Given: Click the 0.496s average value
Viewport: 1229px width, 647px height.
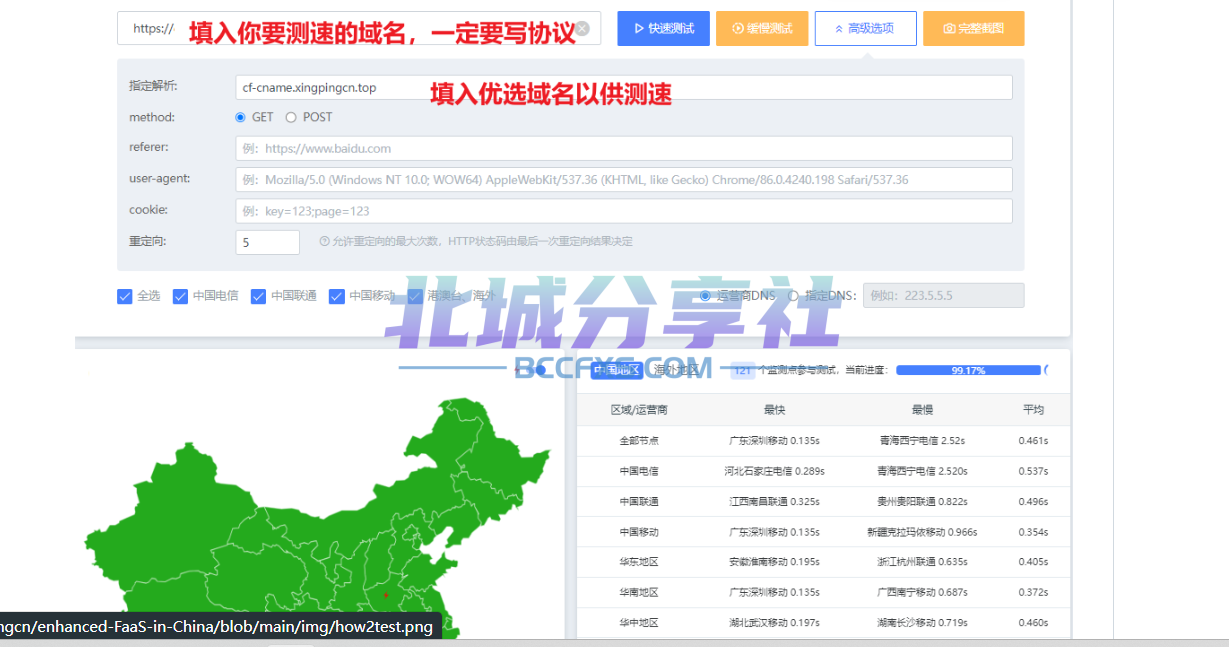Looking at the screenshot, I should point(1033,501).
